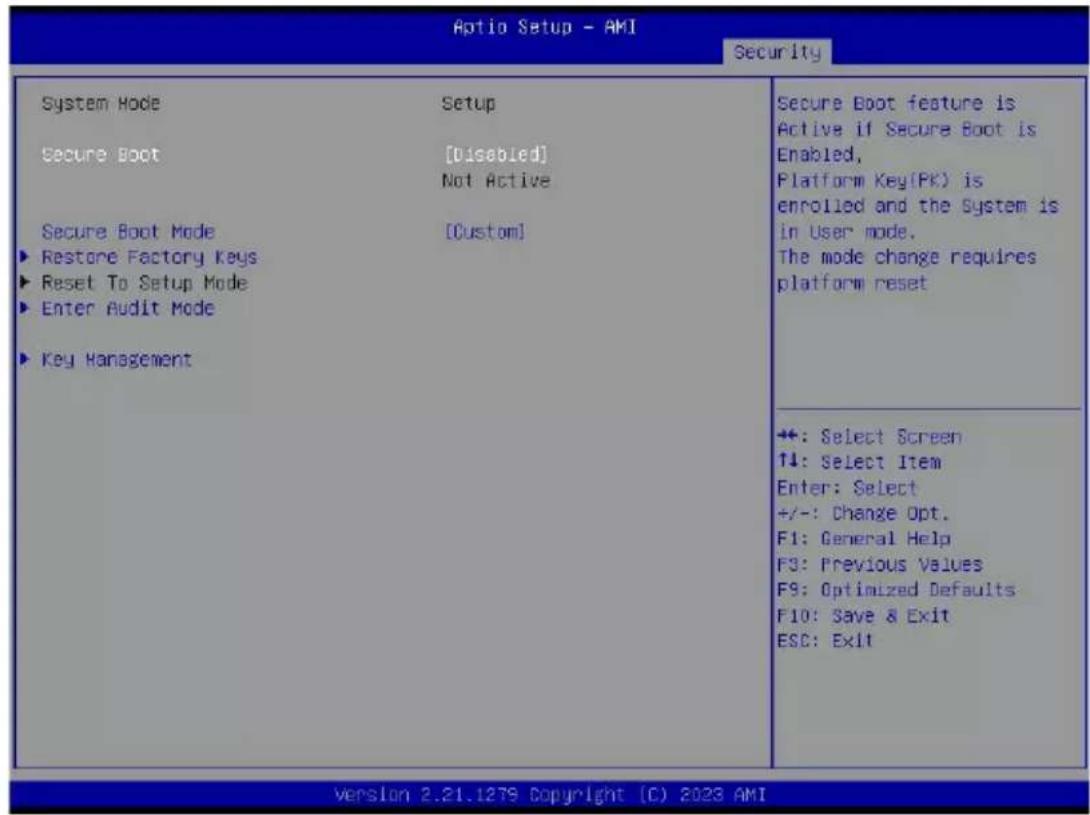Screen dimensions: 1090x815
Task: Click the F9: Optimized Defaults hint
Action: point(896,590)
